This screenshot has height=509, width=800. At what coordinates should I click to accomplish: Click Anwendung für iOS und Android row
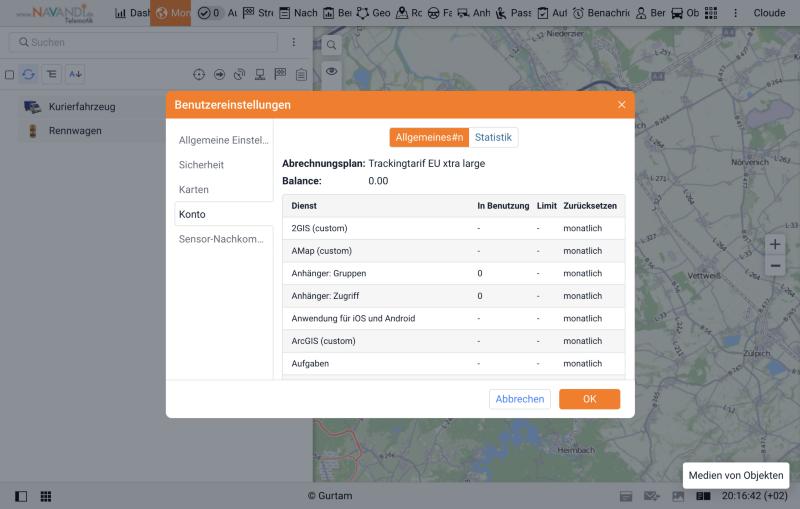click(454, 318)
